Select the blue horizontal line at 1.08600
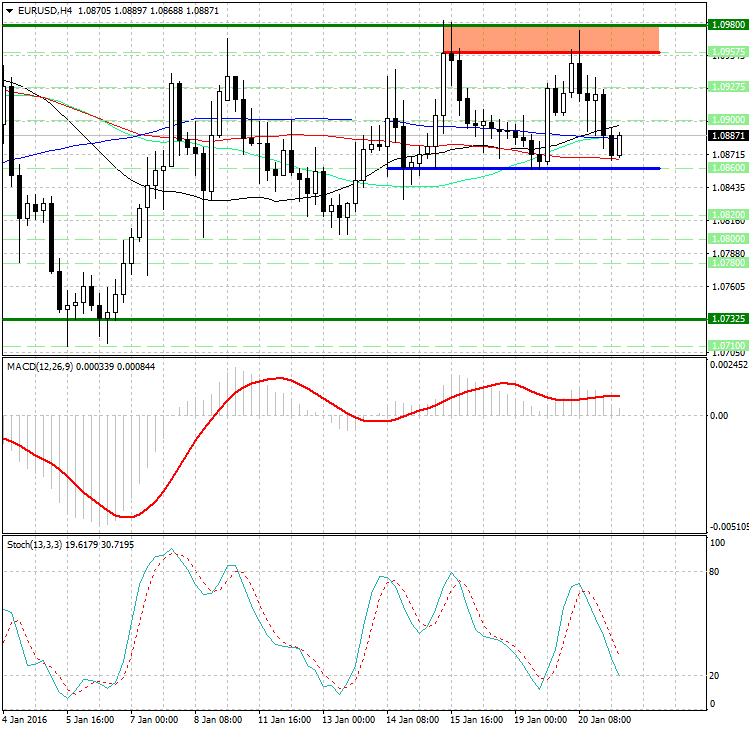The width and height of the screenshot is (749, 731). tap(522, 168)
